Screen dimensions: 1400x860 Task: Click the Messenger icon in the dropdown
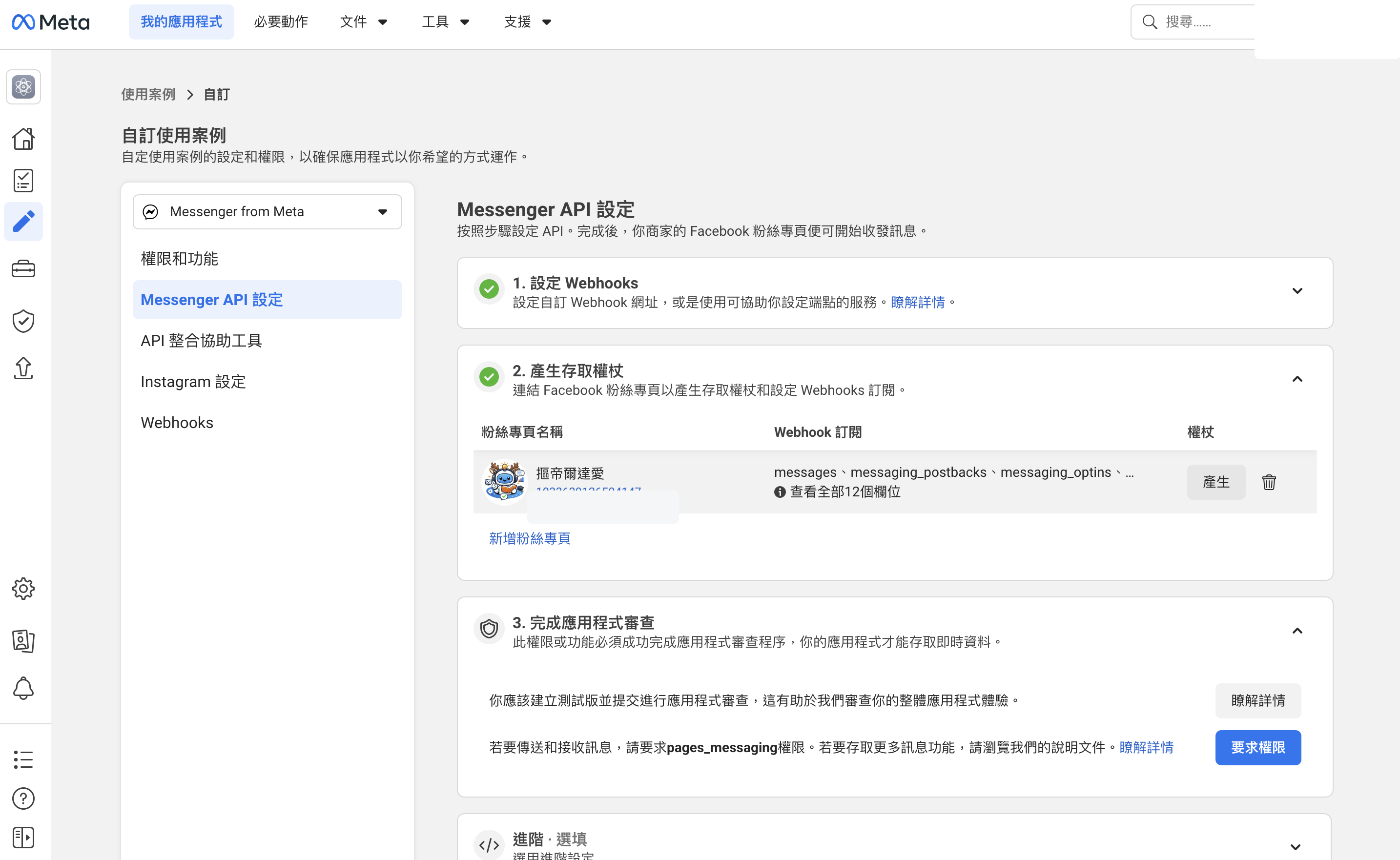(150, 212)
